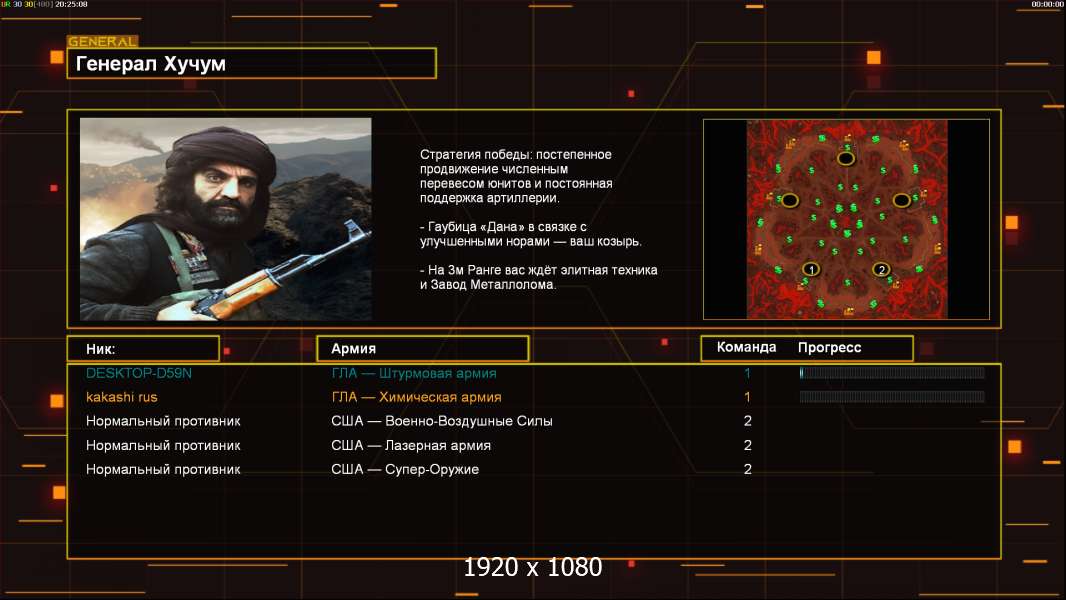This screenshot has width=1066, height=600.
Task: Click start position marker 1 on the minimap
Action: click(x=810, y=269)
